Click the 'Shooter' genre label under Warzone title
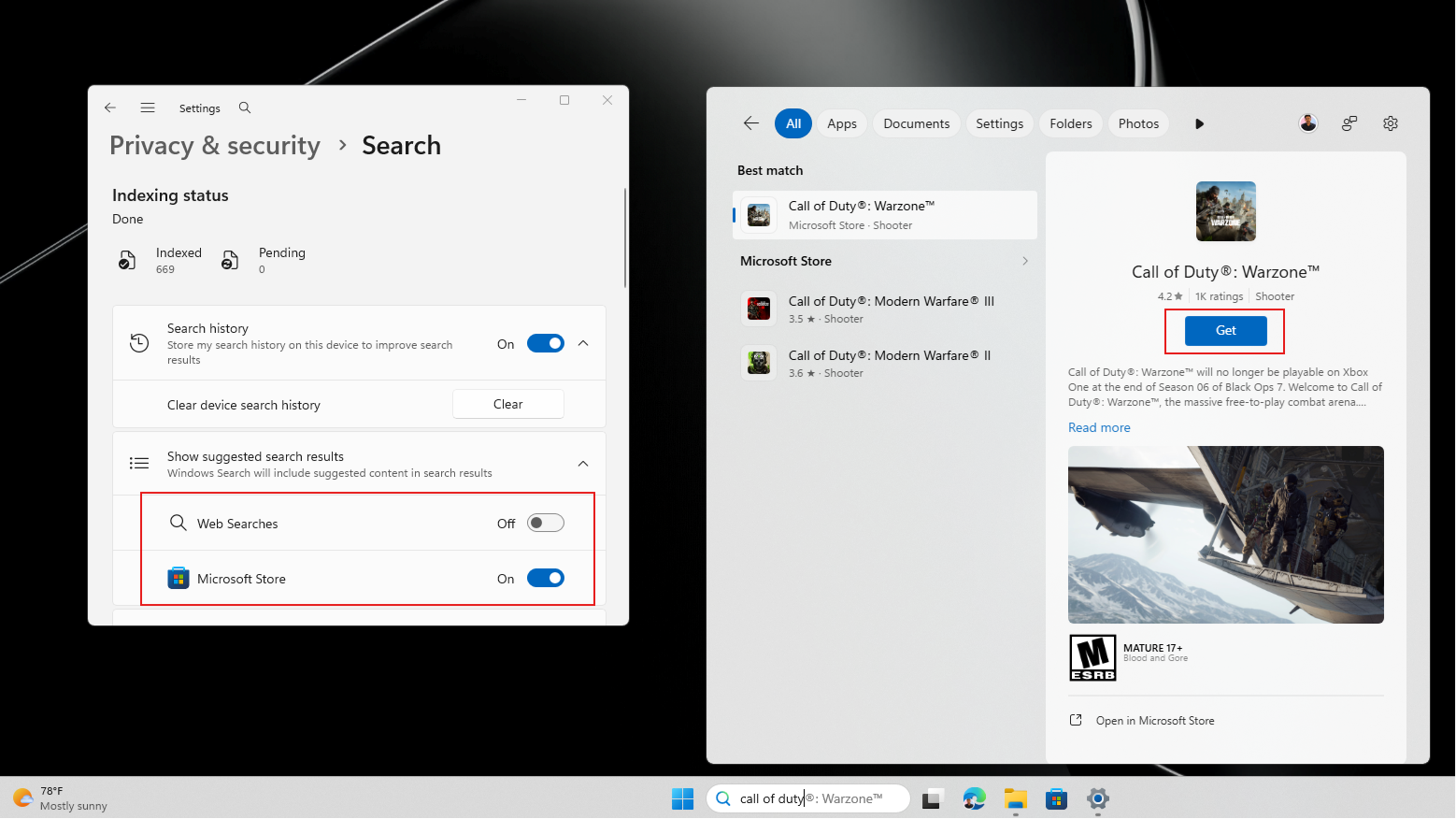Viewport: 1456px width, 819px height. [1275, 296]
